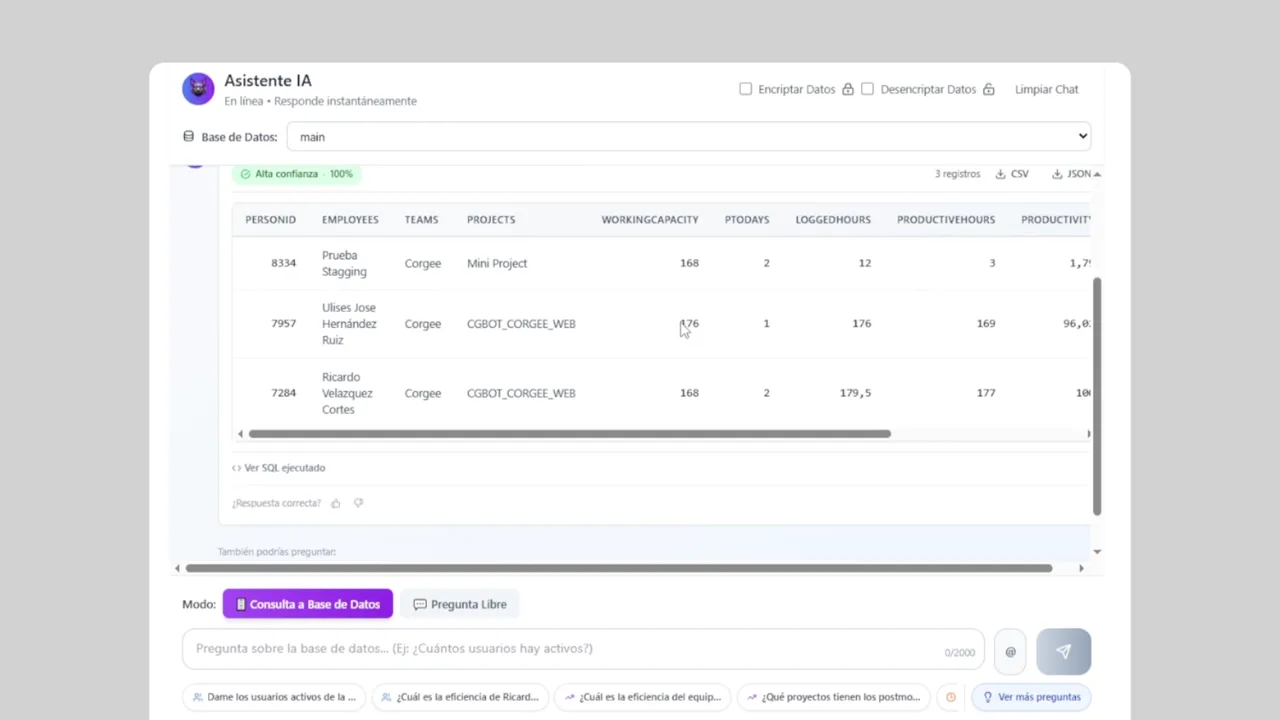This screenshot has height=720, width=1280.
Task: Click the Alta confianza 100% badge
Action: (x=296, y=174)
